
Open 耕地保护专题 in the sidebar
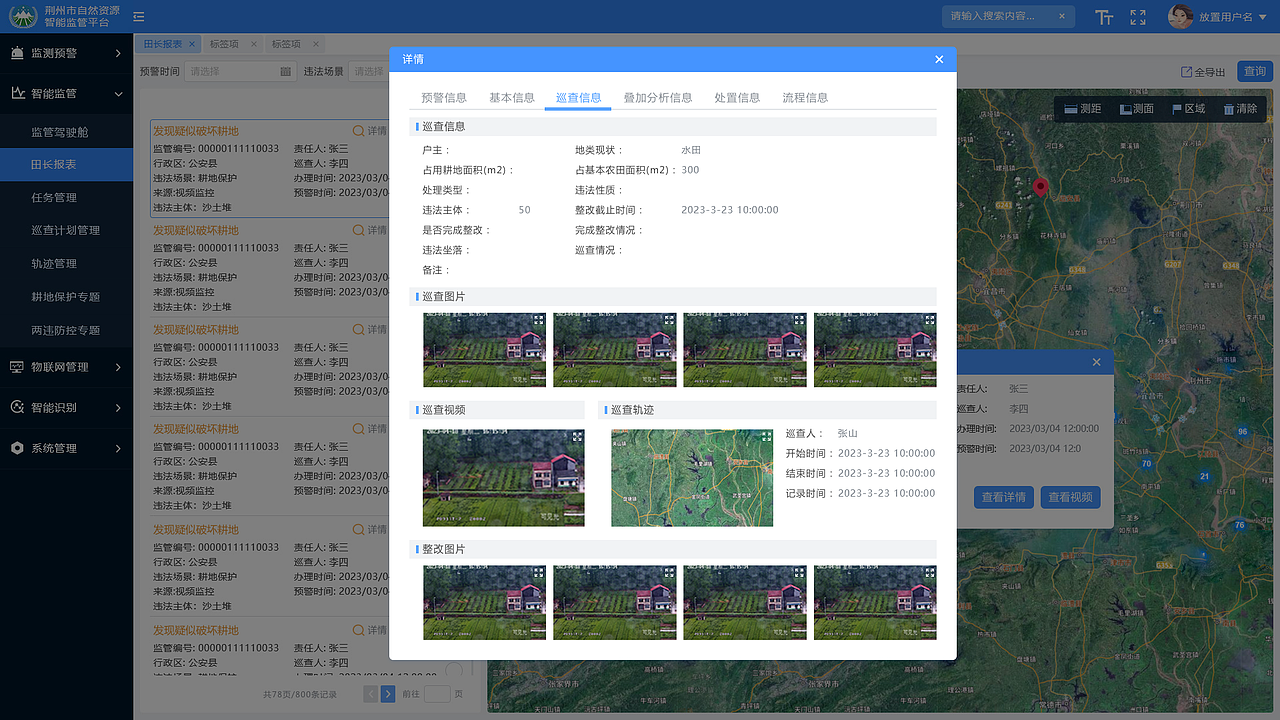click(66, 297)
